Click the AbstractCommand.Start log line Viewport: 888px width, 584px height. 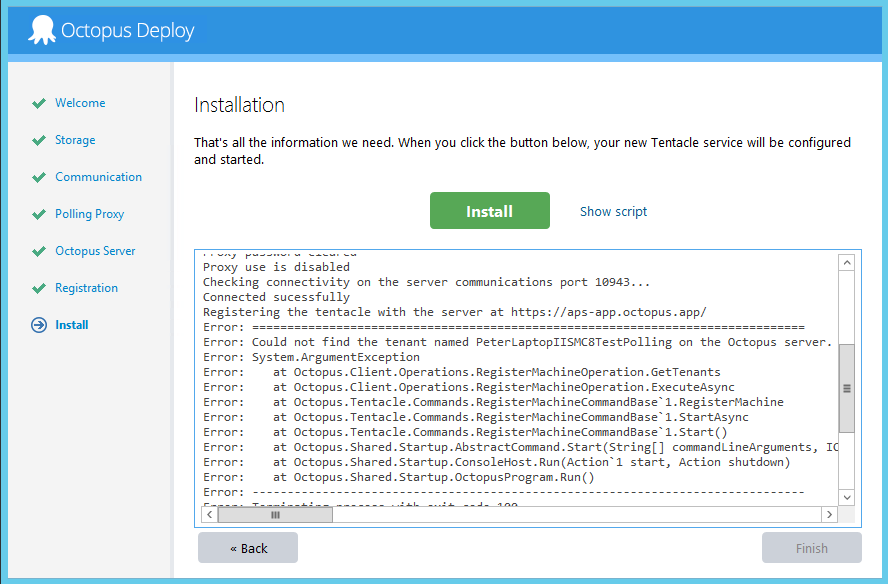[520, 447]
